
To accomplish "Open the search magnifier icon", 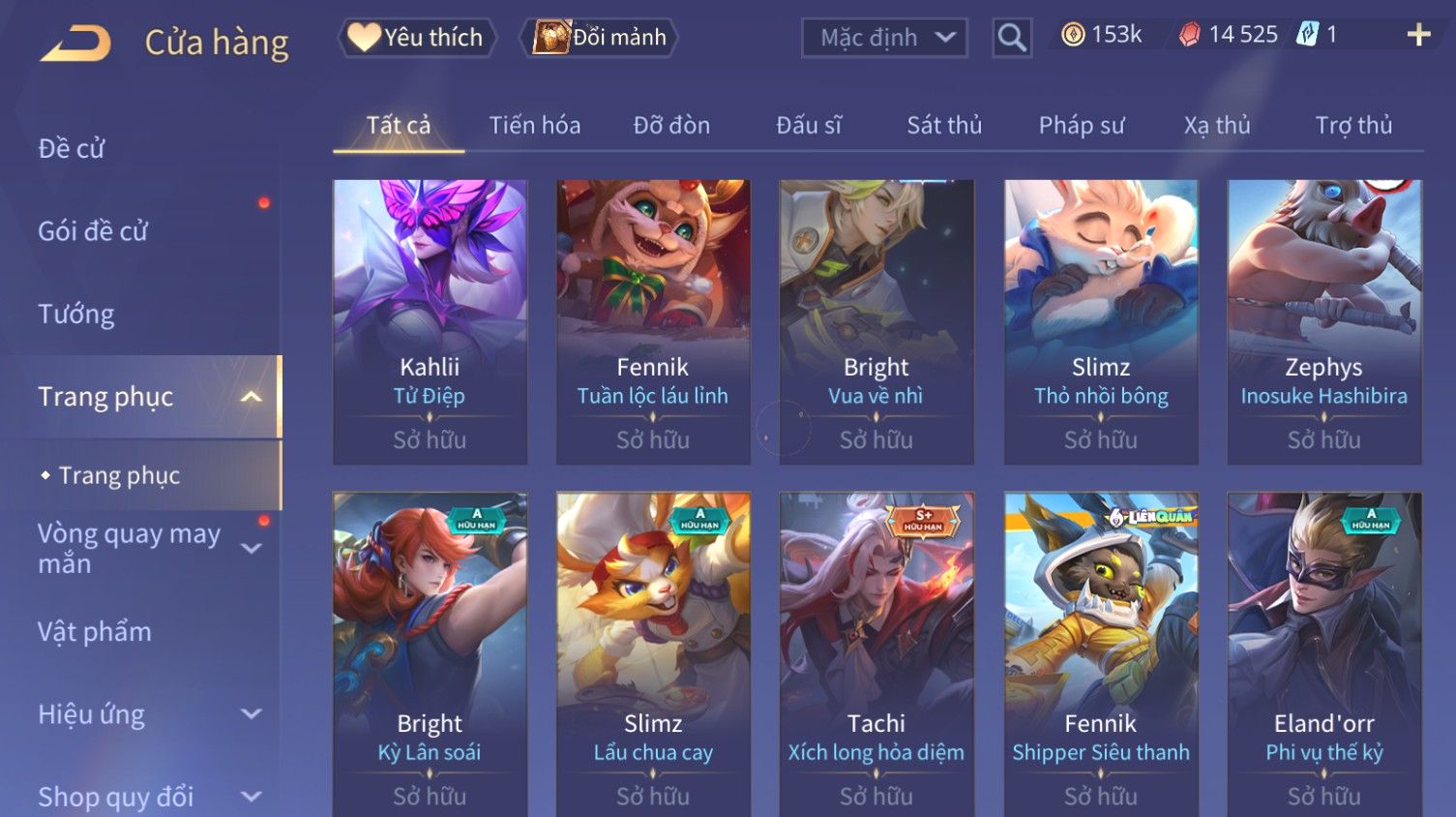I will tap(1012, 38).
